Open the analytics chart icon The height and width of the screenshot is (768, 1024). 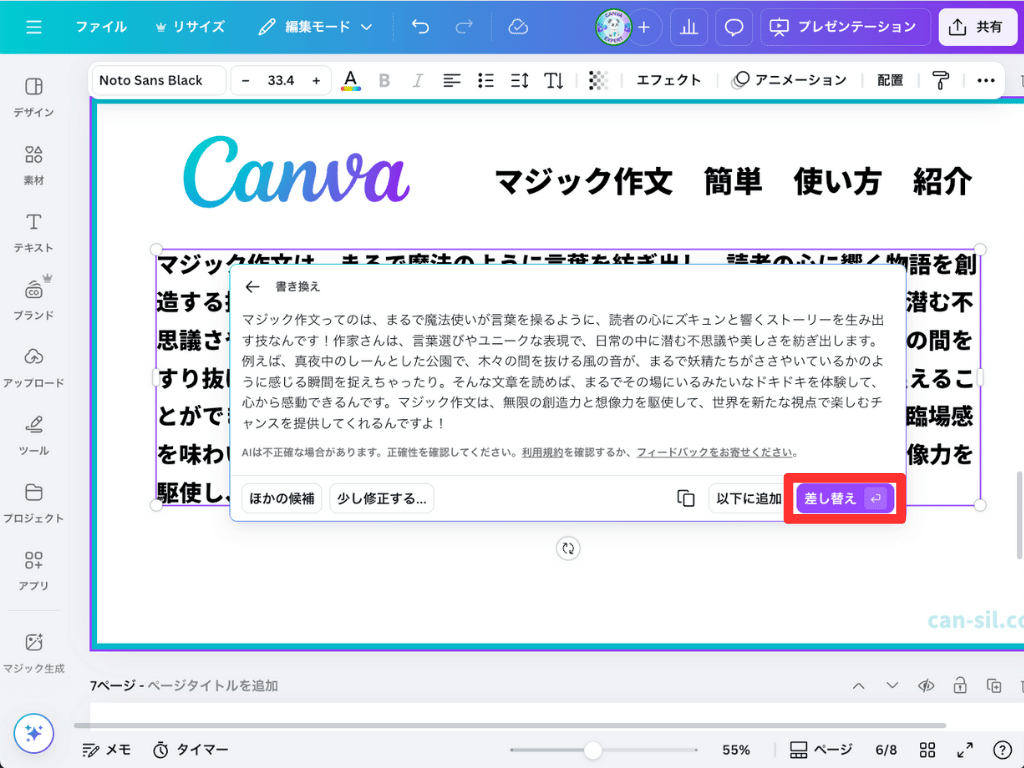click(689, 27)
